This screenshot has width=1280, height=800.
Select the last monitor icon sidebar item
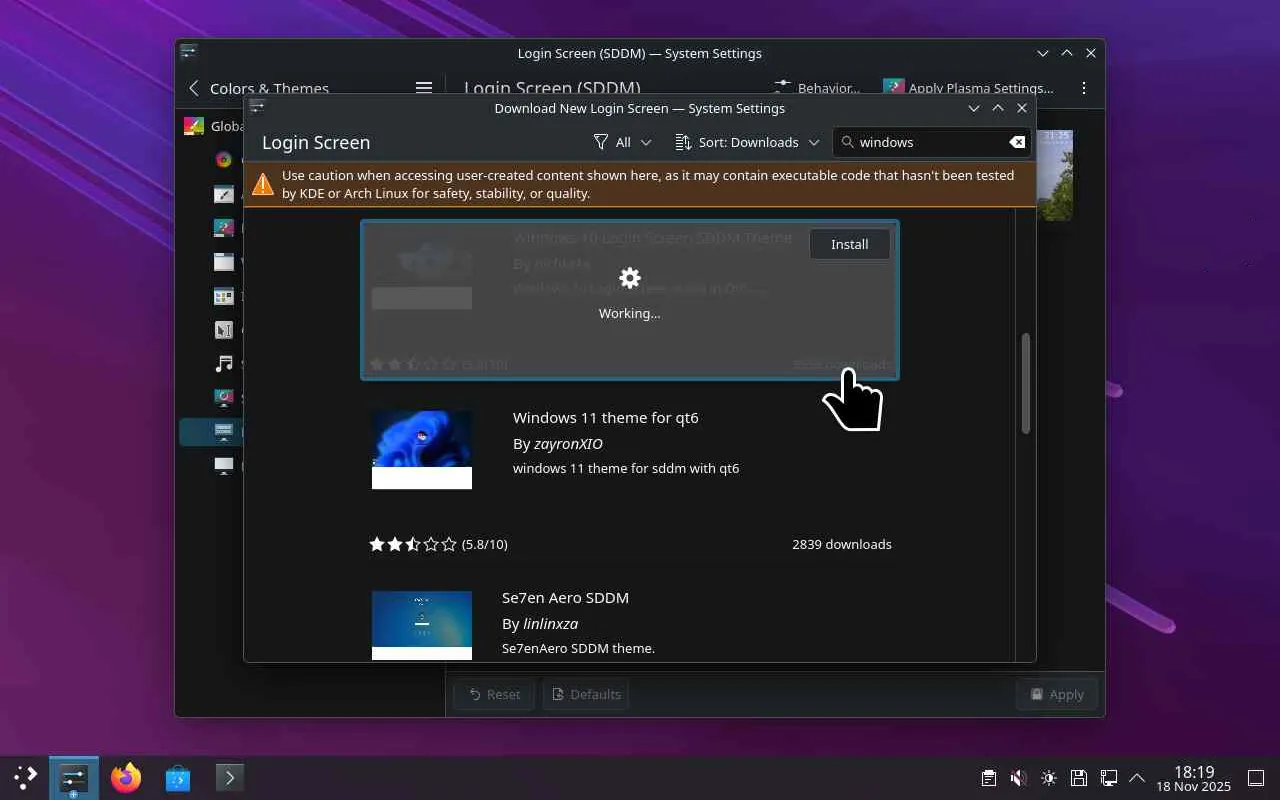click(x=224, y=465)
